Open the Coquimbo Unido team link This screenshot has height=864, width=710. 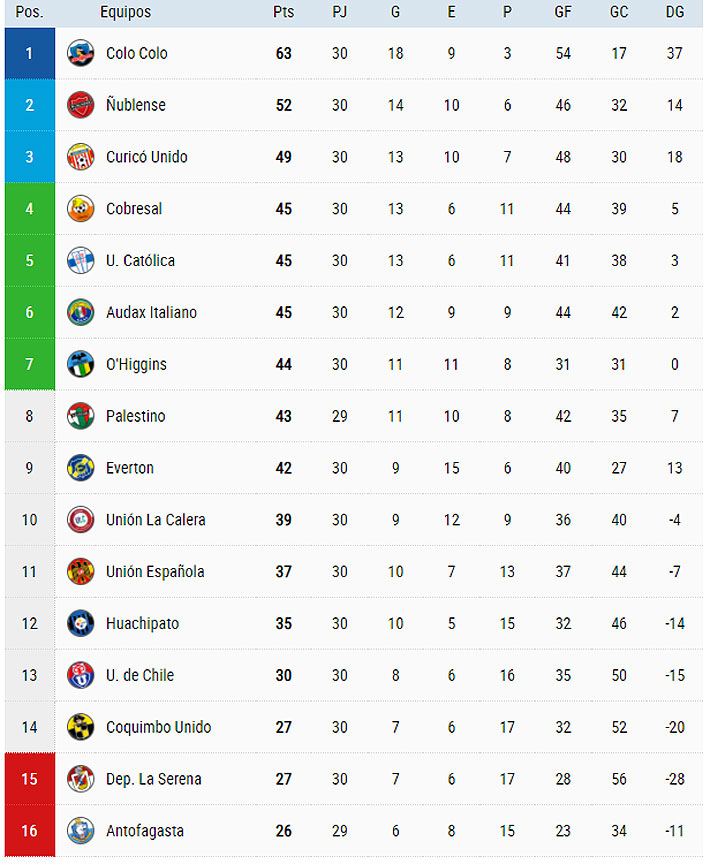click(x=158, y=727)
